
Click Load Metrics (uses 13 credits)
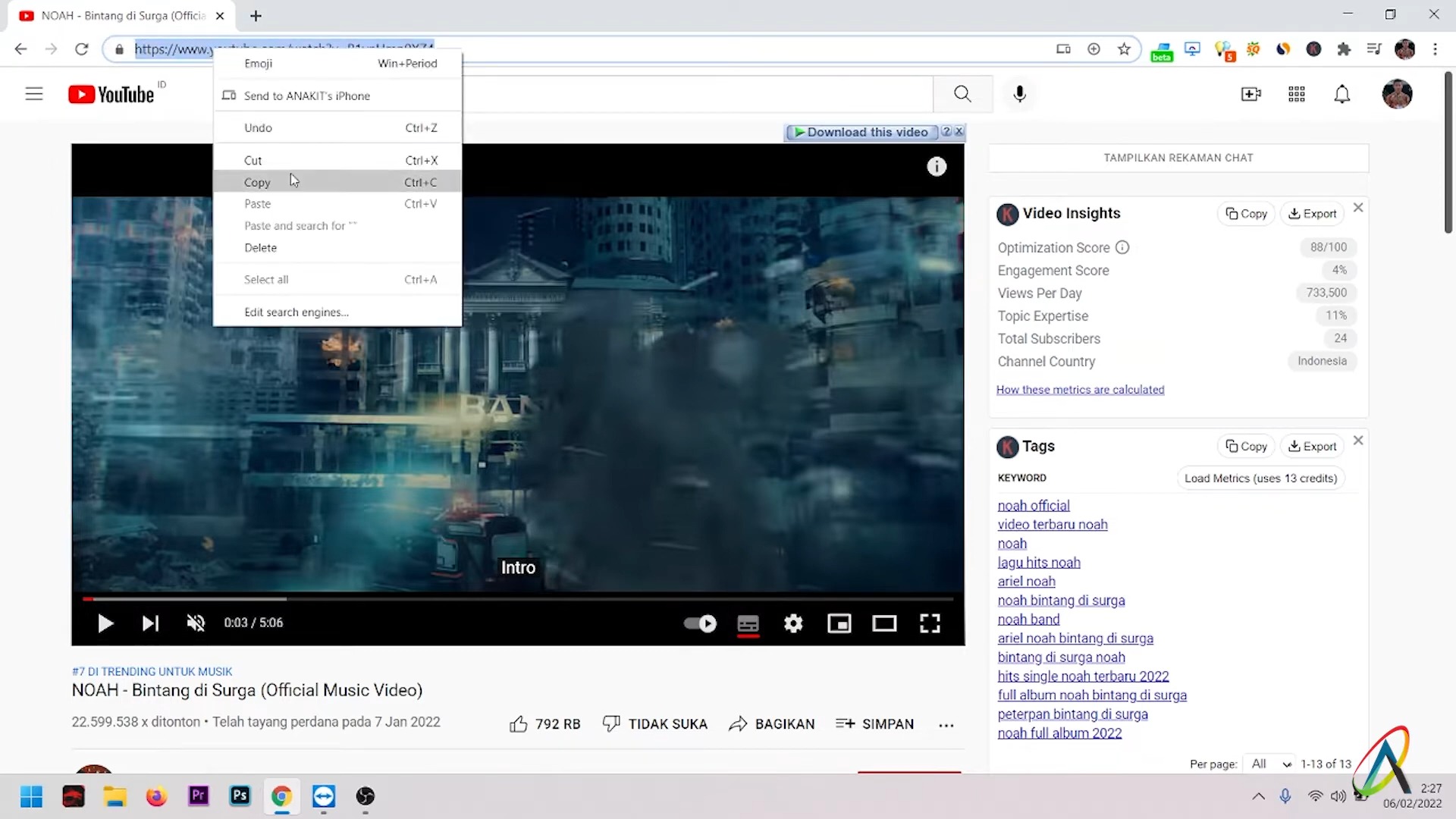point(1260,479)
